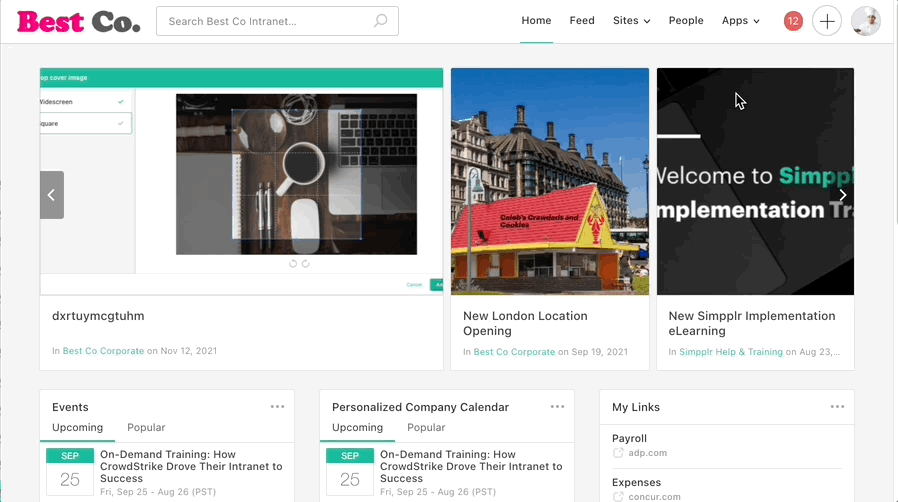
Task: Open New London Location Opening article
Action: pos(525,323)
